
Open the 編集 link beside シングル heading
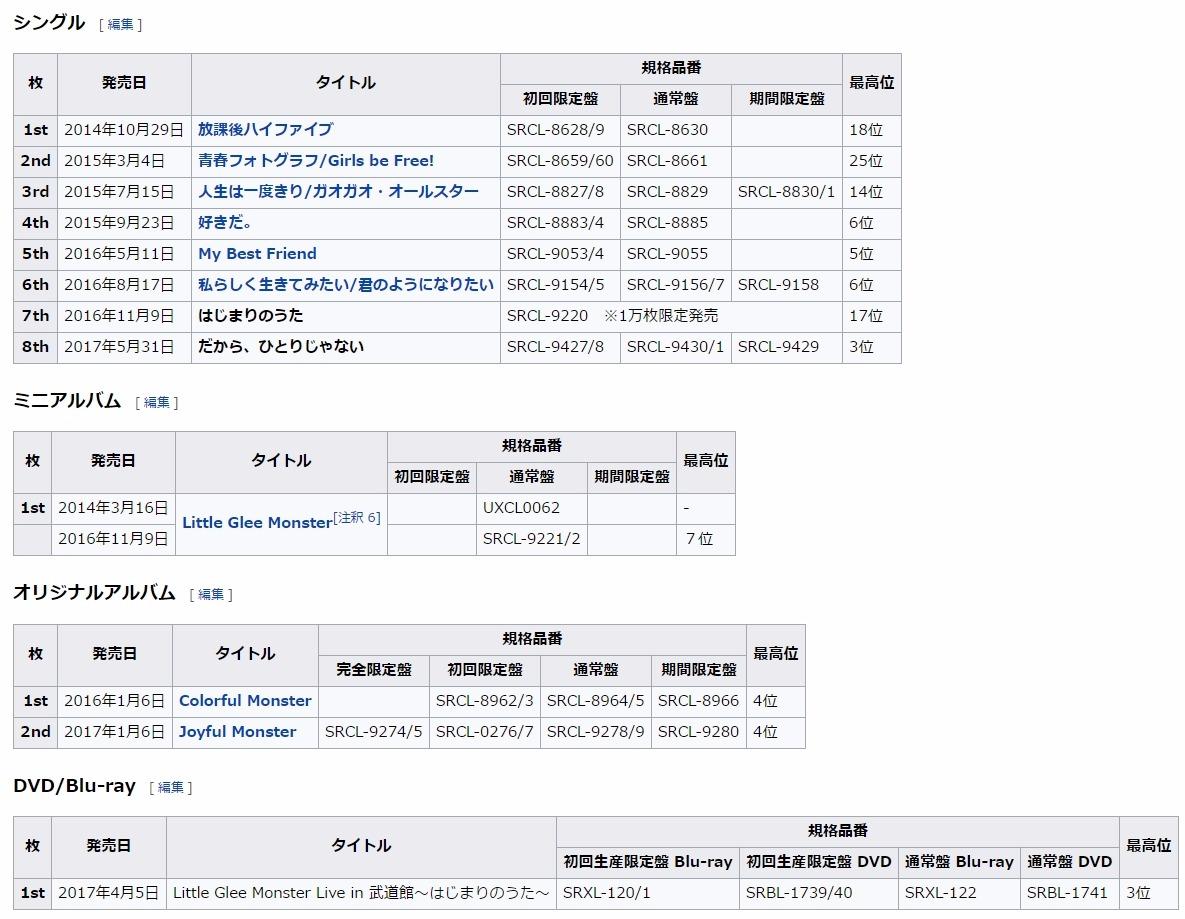(120, 24)
